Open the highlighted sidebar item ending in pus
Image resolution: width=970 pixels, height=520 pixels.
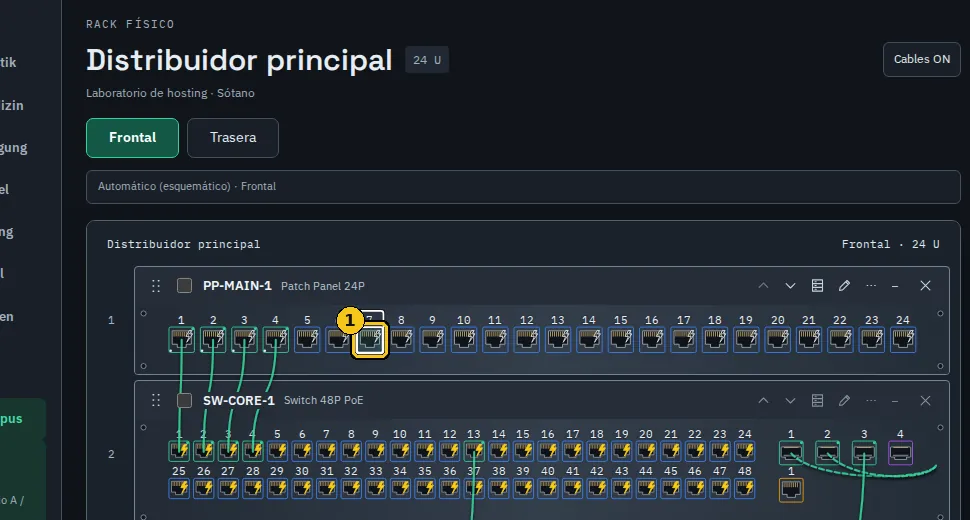point(22,419)
